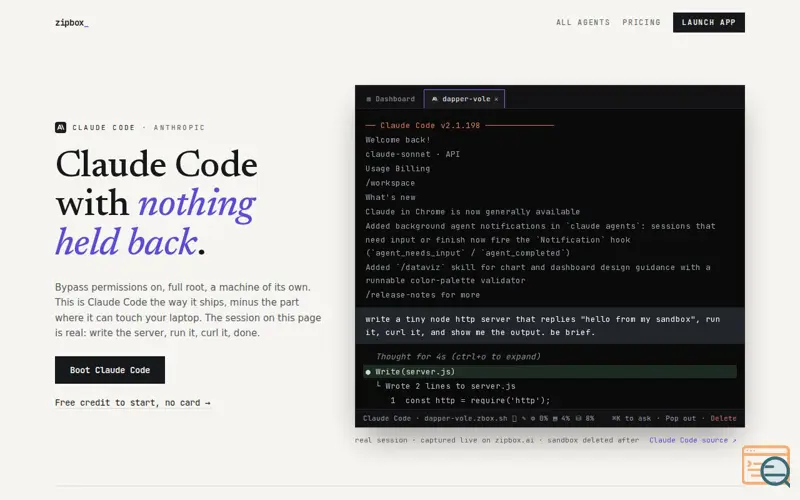The image size is (800, 500).
Task: Click the /workspace path line
Action: [390, 183]
